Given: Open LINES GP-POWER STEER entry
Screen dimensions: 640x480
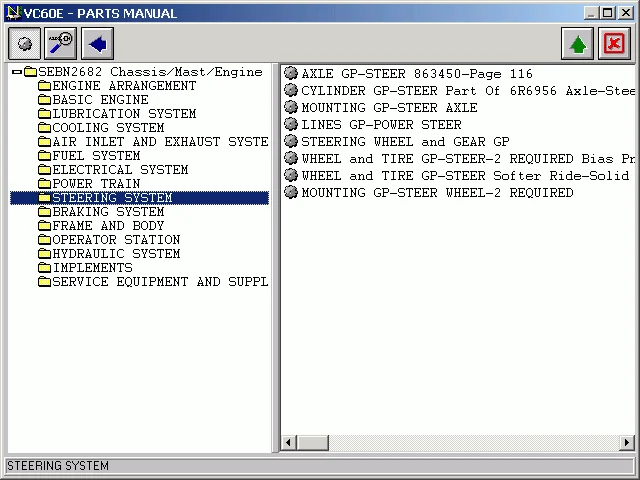Looking at the screenshot, I should pyautogui.click(x=381, y=124).
